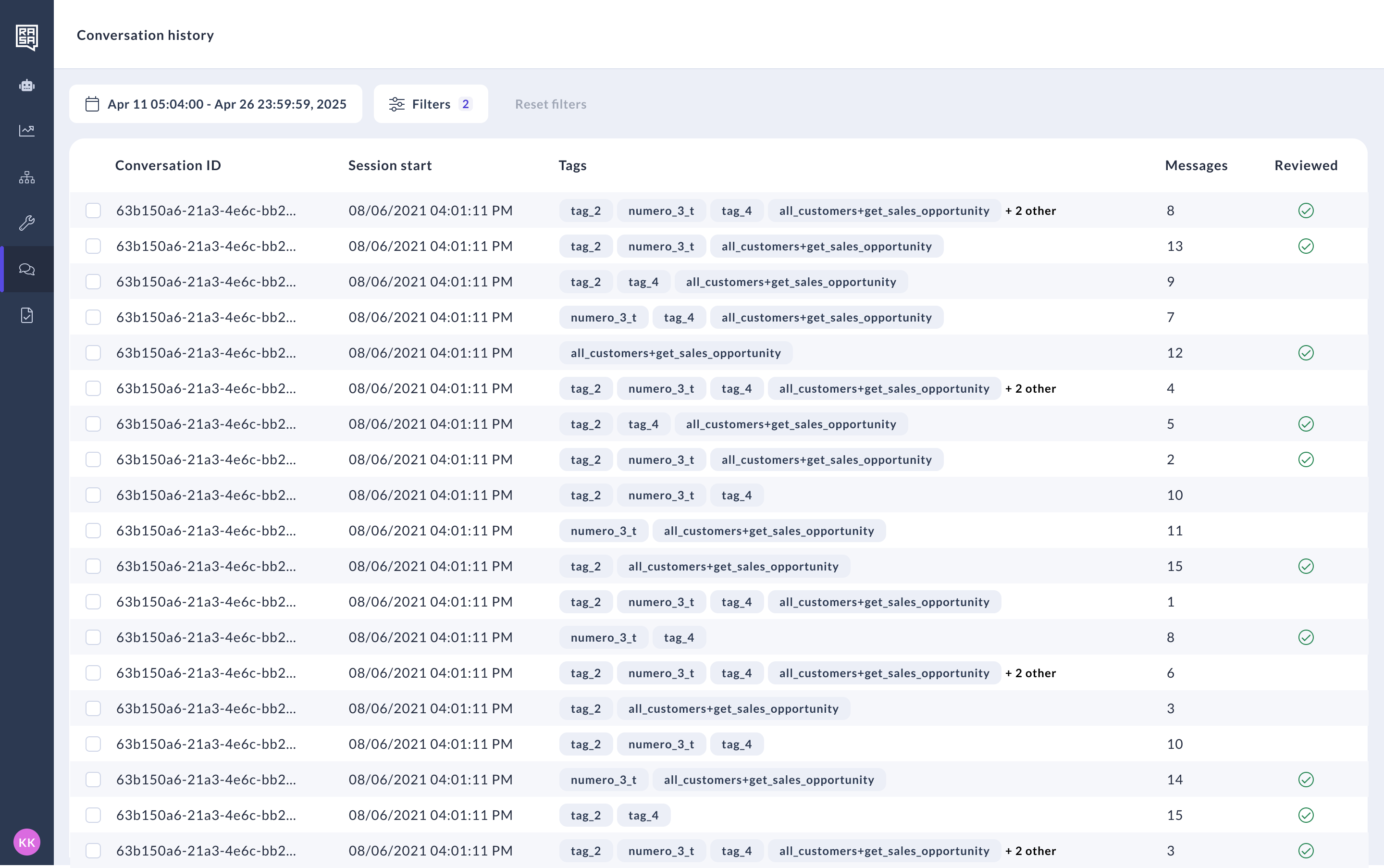Check the first conversation row checkbox
1384x868 pixels.
[x=93, y=211]
